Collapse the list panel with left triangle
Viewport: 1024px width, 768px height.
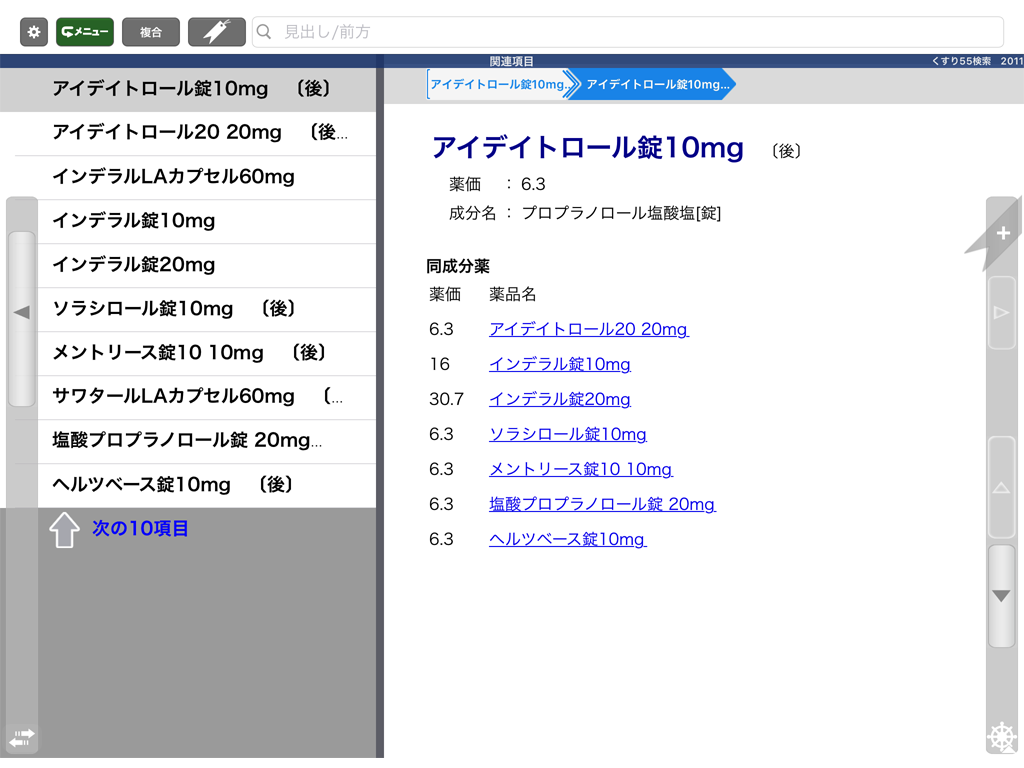coord(22,312)
